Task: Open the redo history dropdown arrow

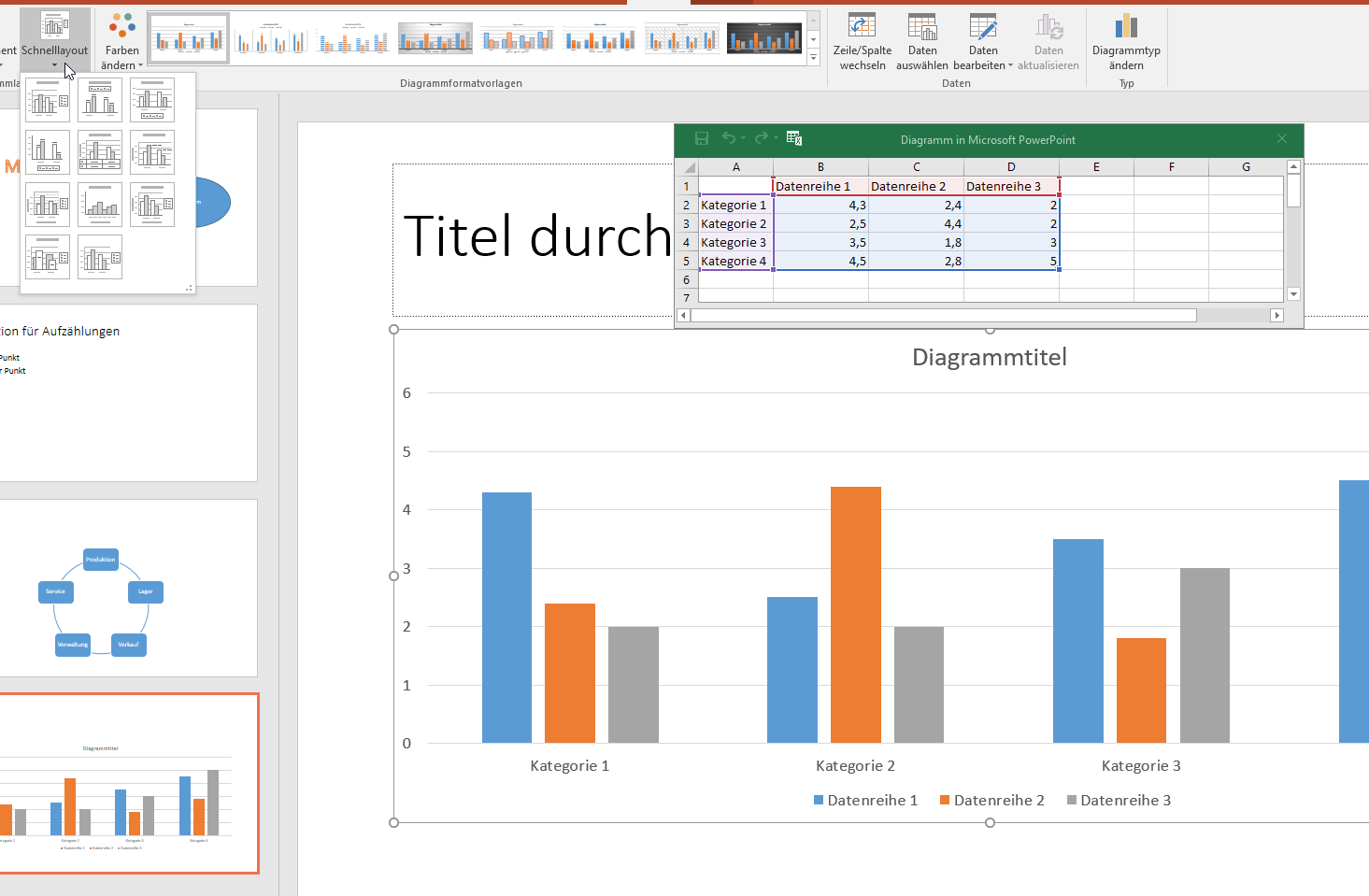Action: [x=776, y=138]
